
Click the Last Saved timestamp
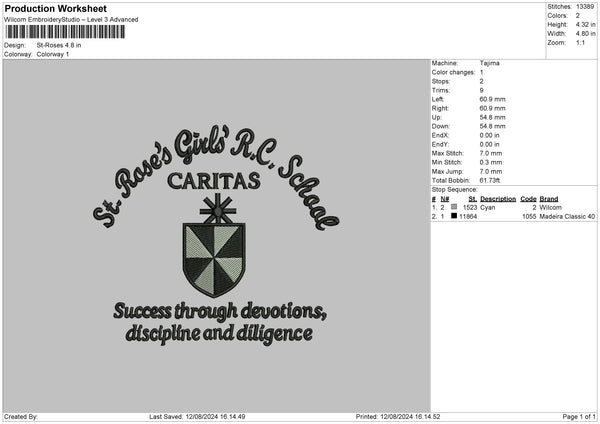(x=197, y=416)
